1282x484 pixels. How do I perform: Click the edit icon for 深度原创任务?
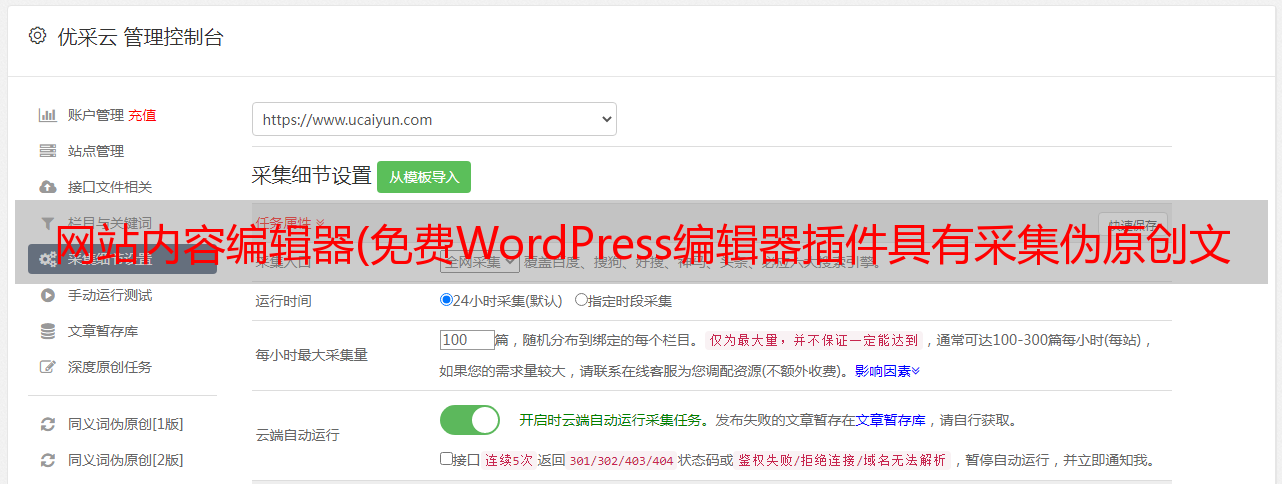pos(47,367)
